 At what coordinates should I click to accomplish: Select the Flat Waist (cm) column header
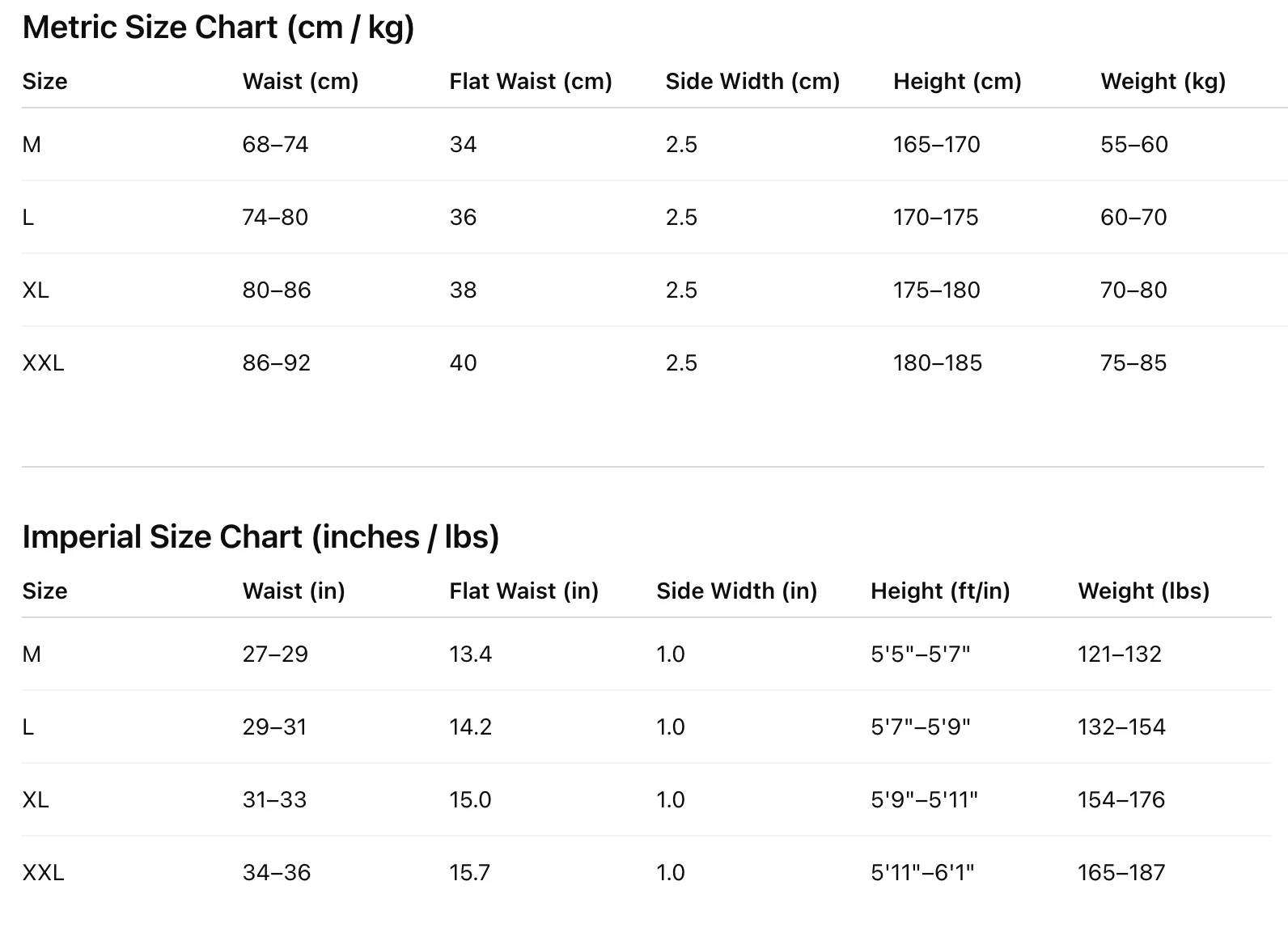[x=531, y=82]
